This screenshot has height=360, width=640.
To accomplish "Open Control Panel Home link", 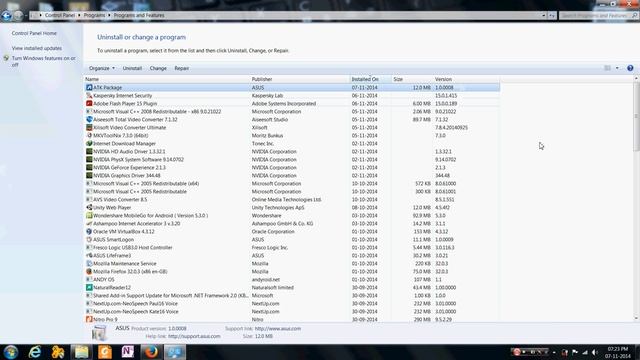I will point(34,33).
